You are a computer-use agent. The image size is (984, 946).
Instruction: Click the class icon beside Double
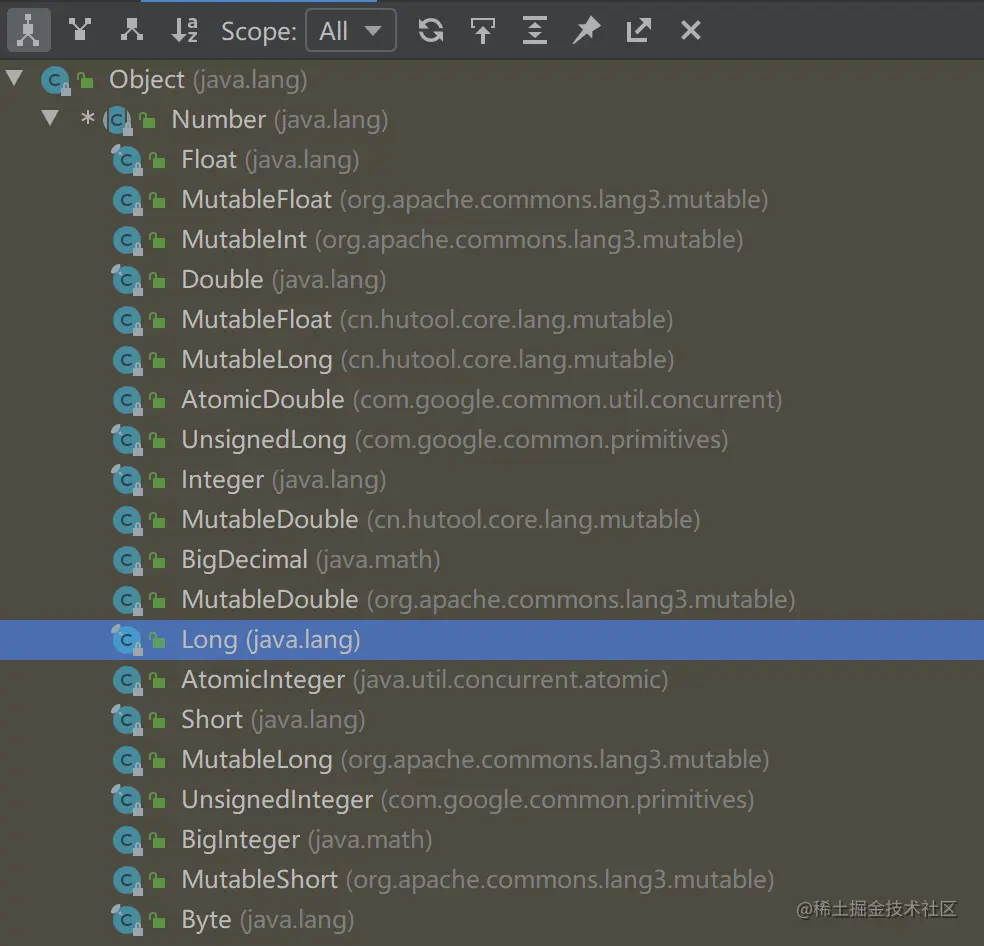[127, 280]
